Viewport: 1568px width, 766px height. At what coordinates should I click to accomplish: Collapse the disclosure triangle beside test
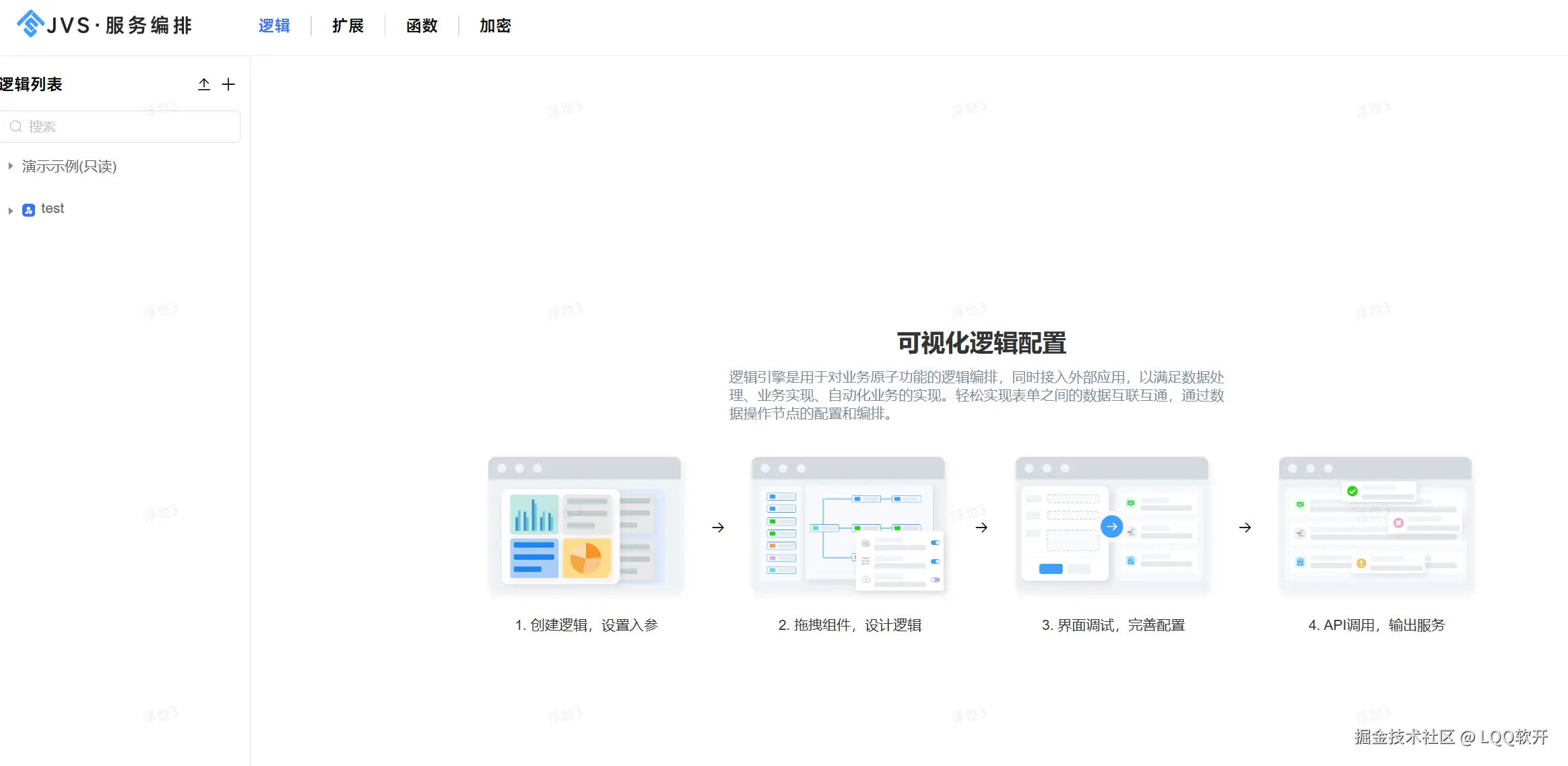coord(10,210)
